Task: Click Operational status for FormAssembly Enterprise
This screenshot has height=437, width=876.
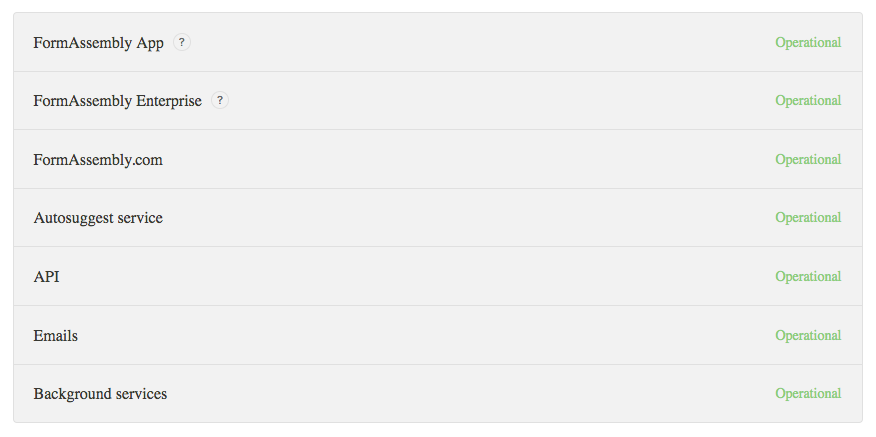Action: [x=808, y=101]
